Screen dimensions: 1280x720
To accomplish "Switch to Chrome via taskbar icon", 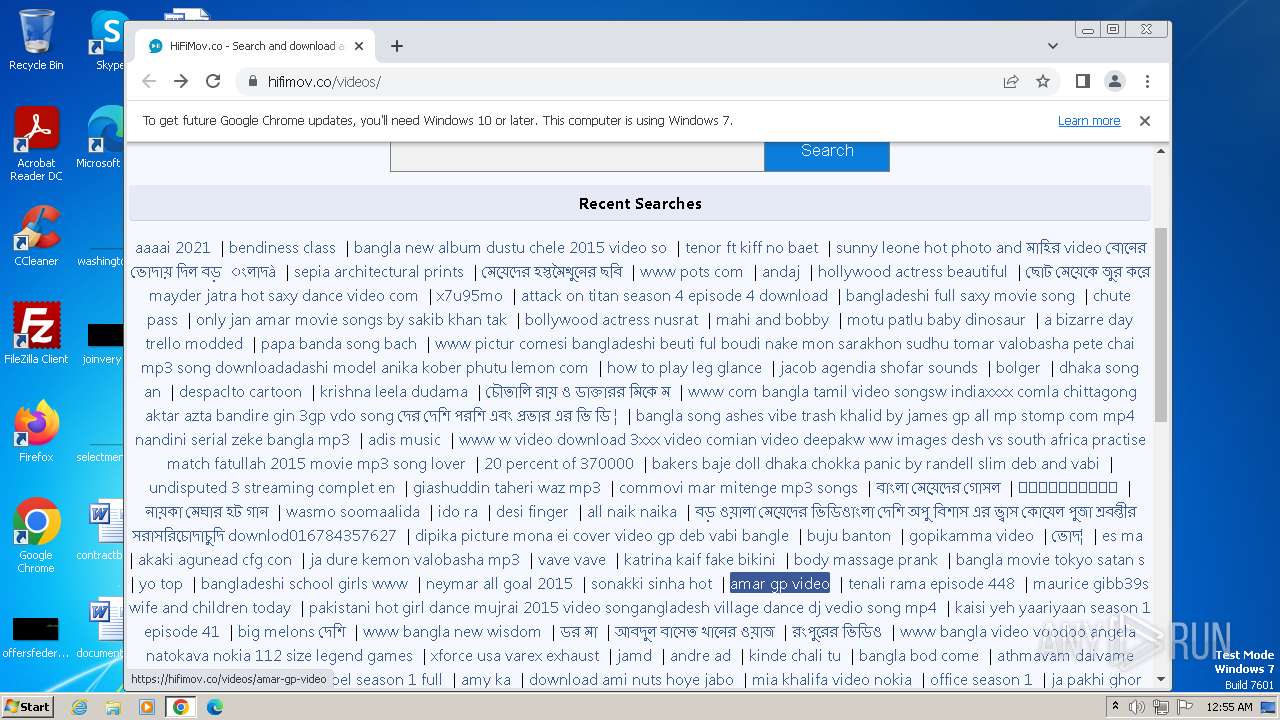I will (x=181, y=707).
